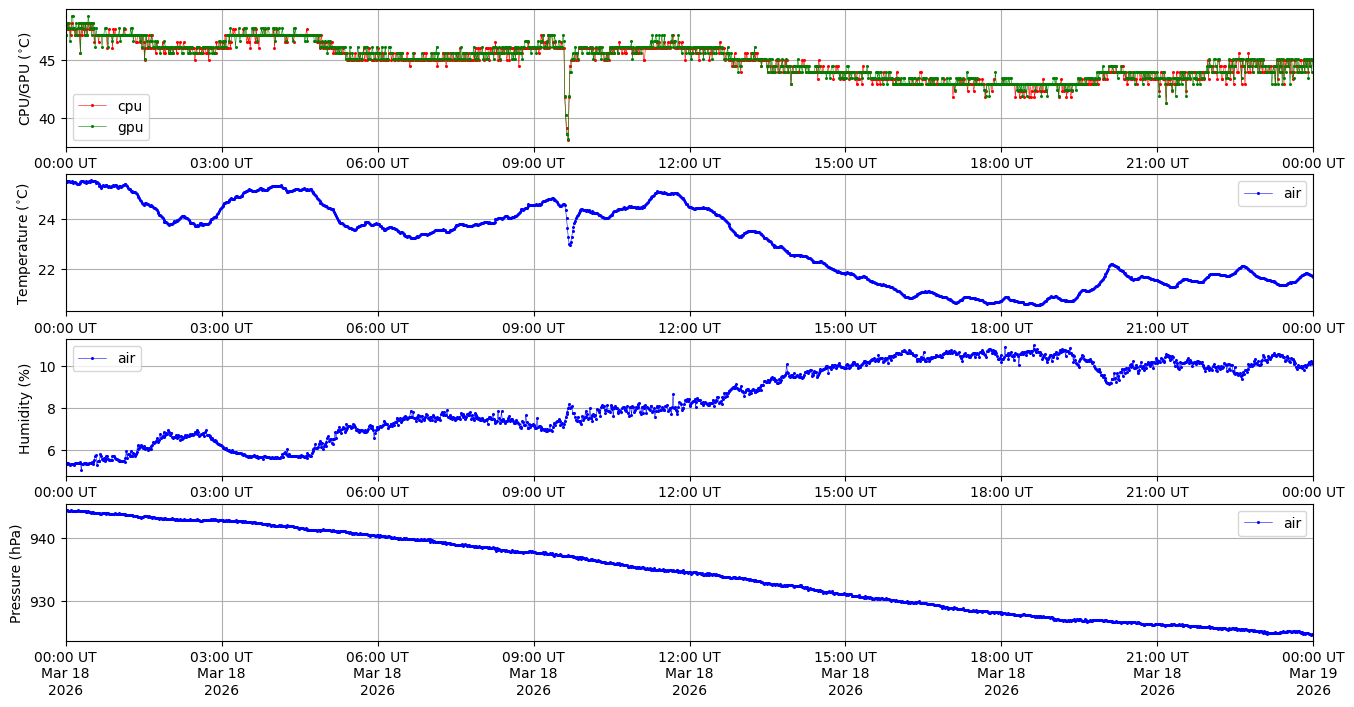
Task: Select the air legend in Humidity plot
Action: pos(107,358)
